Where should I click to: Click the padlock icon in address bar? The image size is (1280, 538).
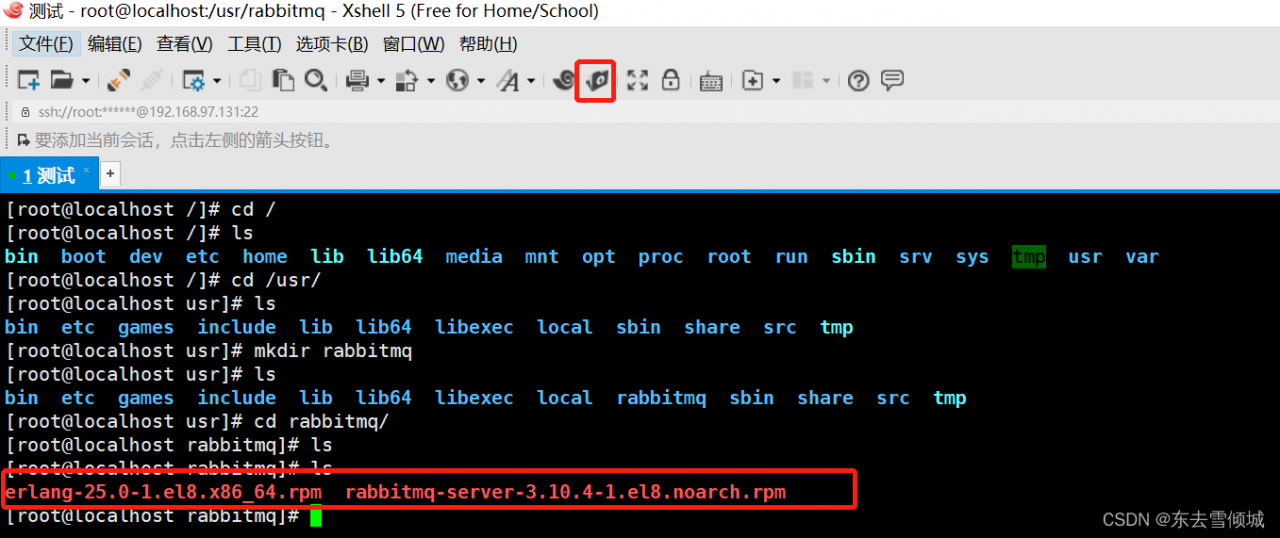point(25,112)
